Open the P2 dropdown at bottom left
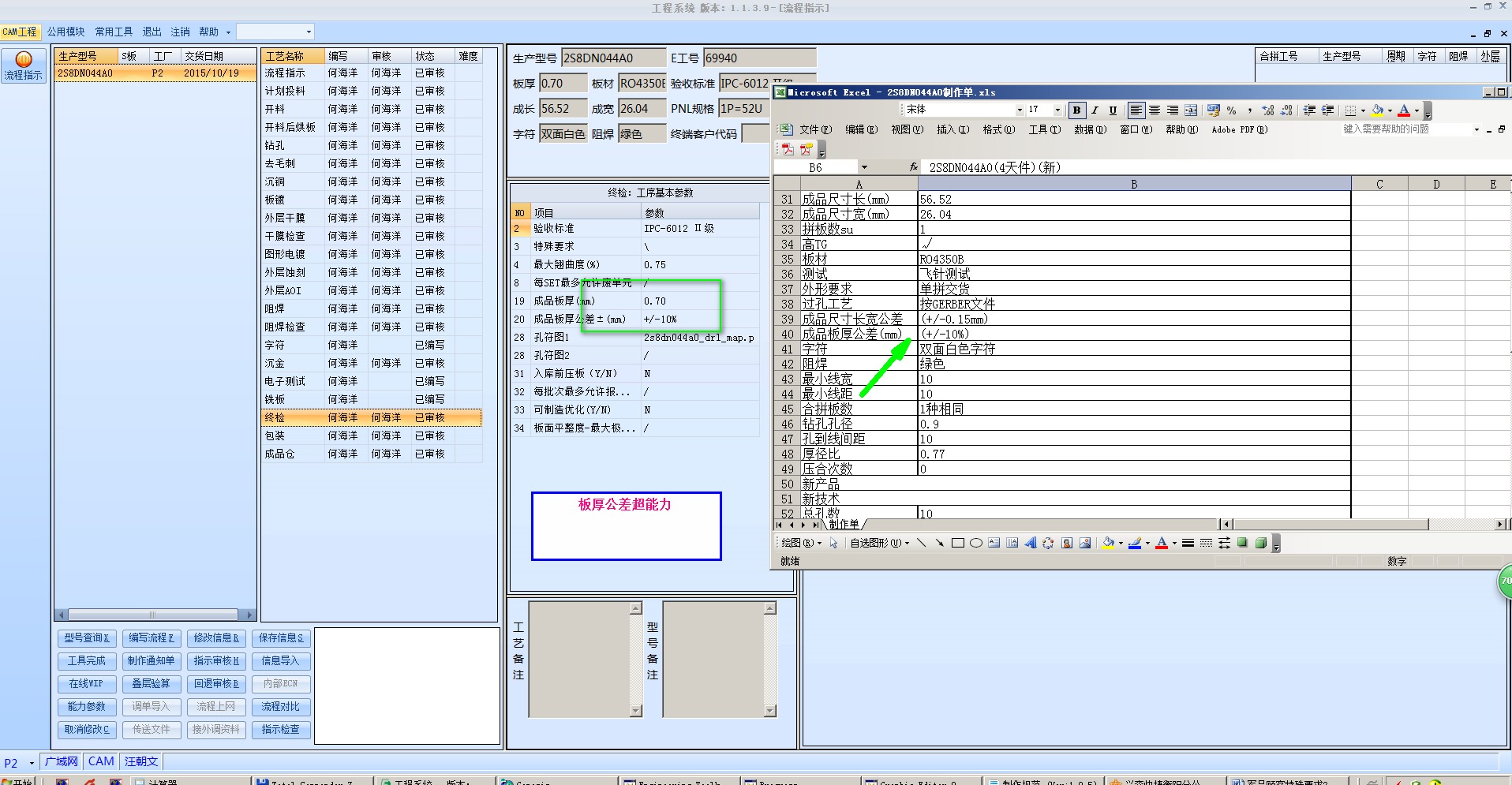 [32, 763]
